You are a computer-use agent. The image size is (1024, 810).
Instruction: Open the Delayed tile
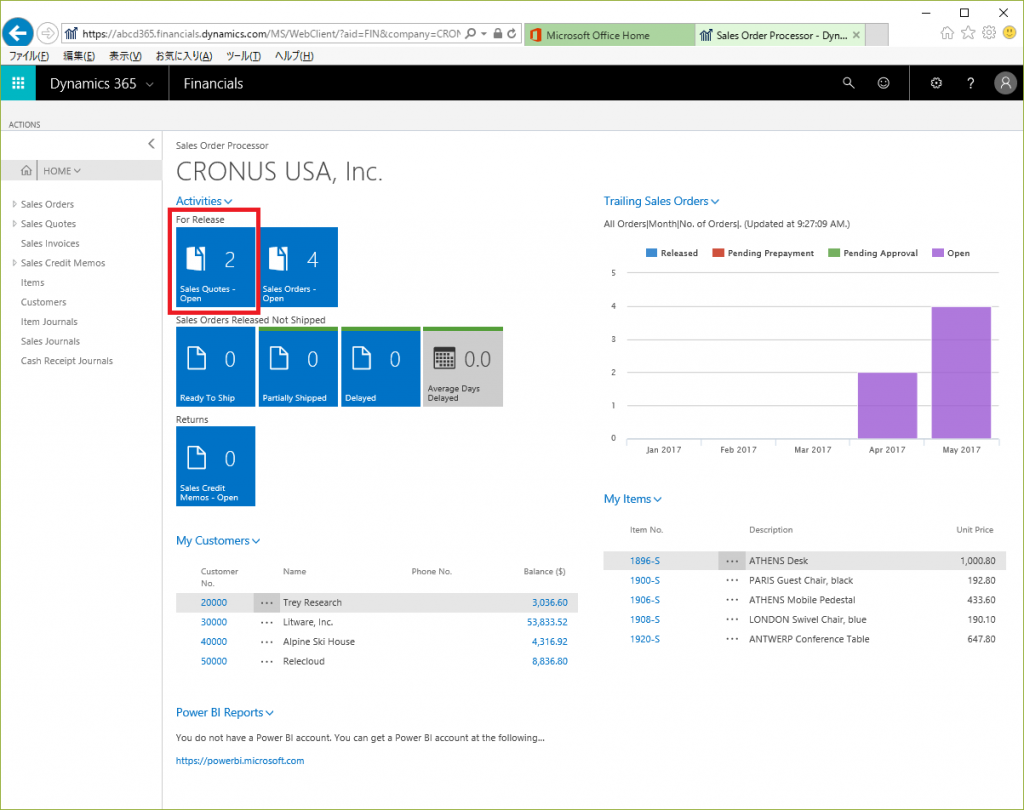(x=381, y=366)
